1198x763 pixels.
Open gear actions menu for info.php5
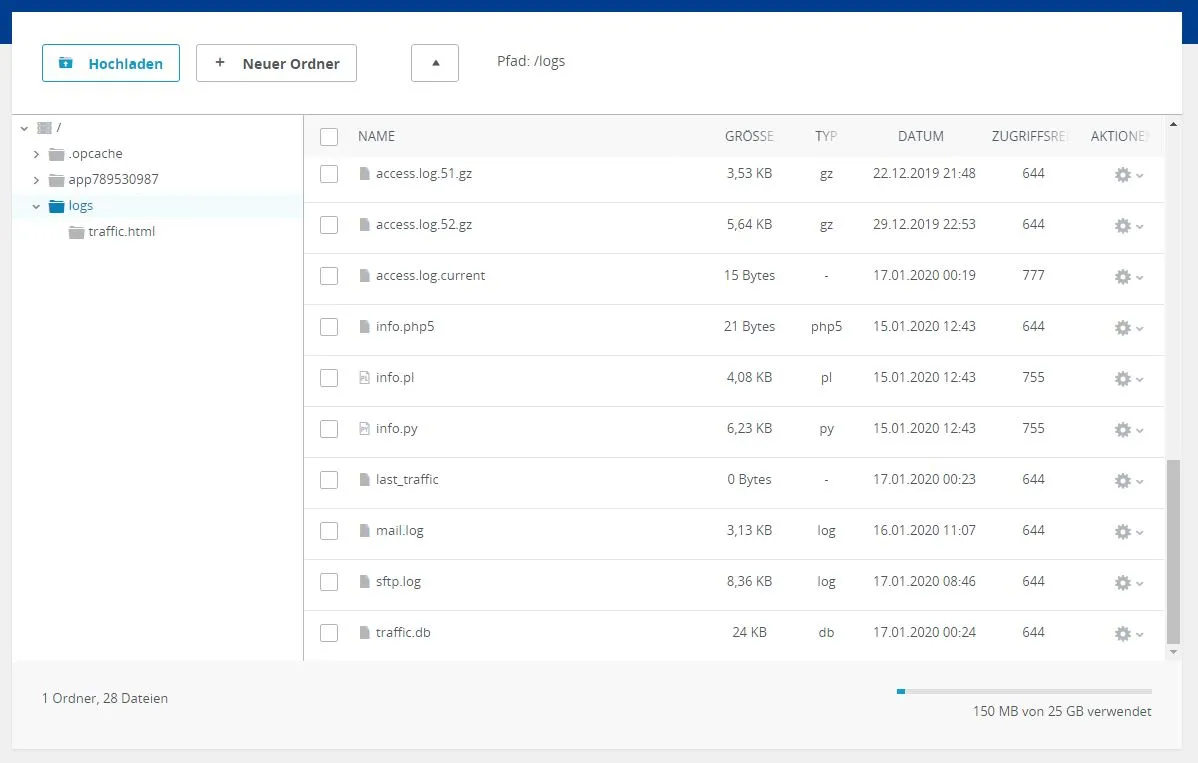(1128, 328)
